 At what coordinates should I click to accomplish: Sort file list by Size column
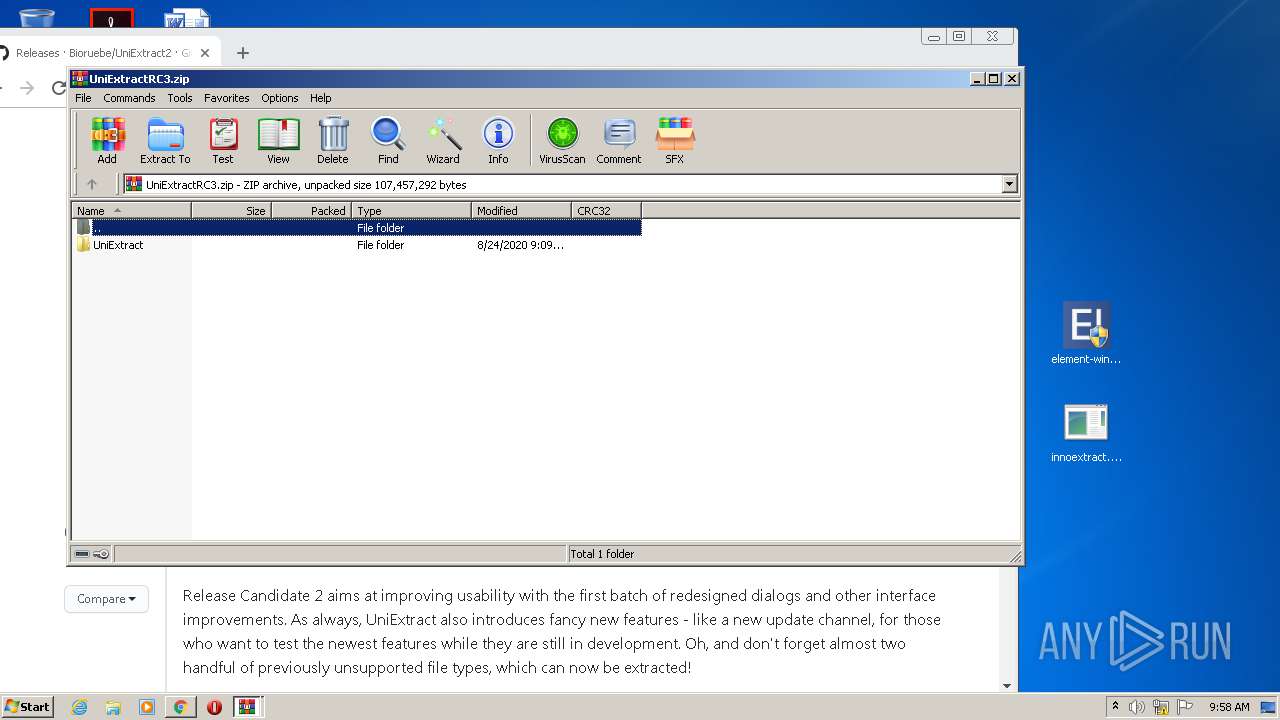pyautogui.click(x=231, y=210)
